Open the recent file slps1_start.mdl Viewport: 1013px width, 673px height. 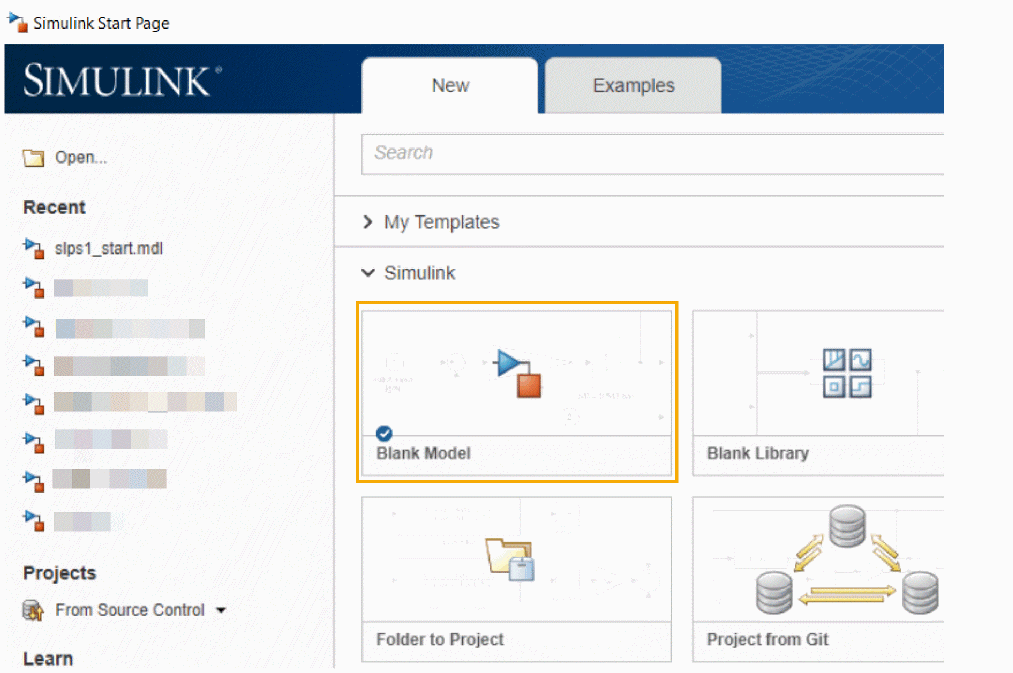pos(109,249)
